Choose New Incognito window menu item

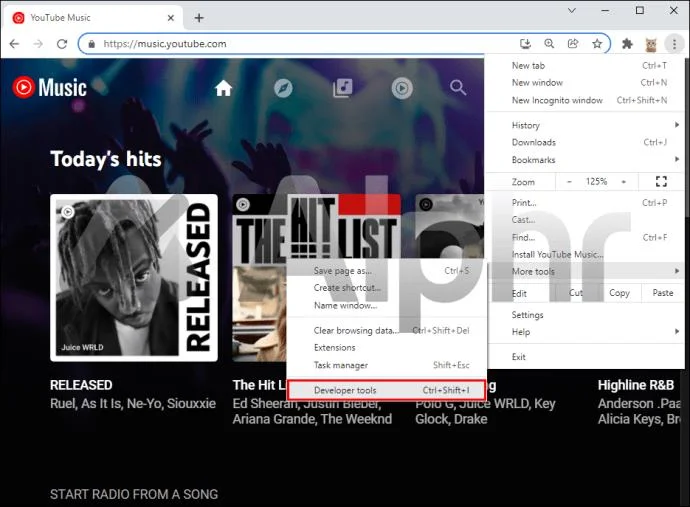585,100
